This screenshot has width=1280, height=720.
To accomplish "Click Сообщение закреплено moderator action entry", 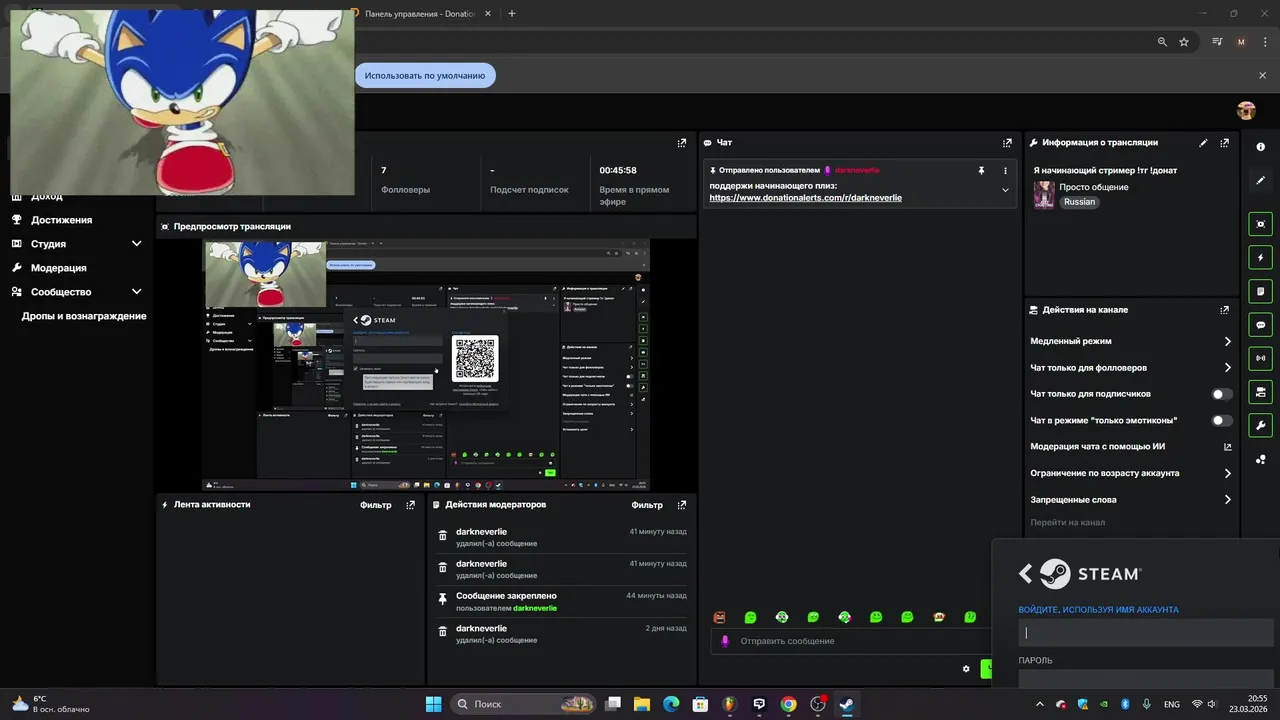I will (561, 601).
